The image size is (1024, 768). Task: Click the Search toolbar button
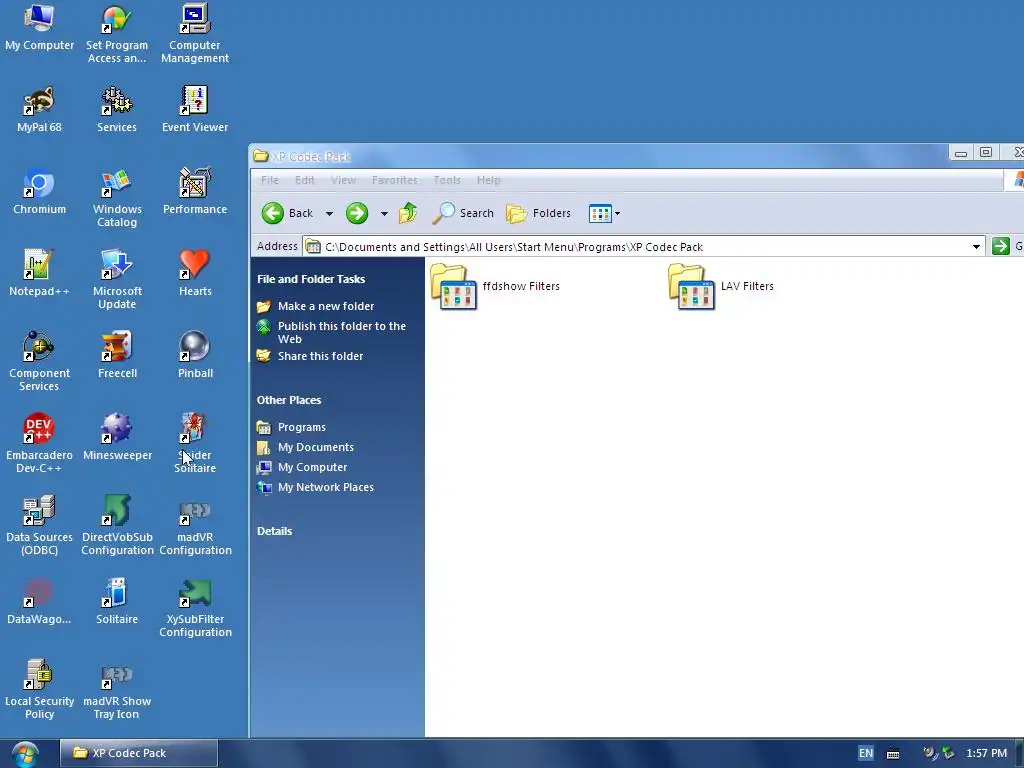[x=463, y=213]
